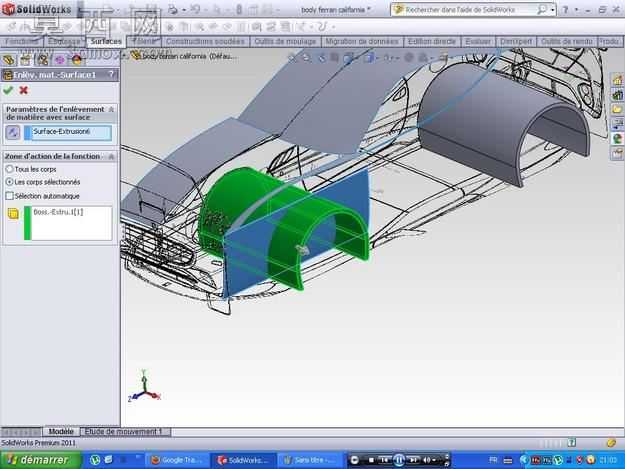Screen dimensions: 625x469
Task: Open the Sans titre taskbar window
Action: click(x=309, y=460)
